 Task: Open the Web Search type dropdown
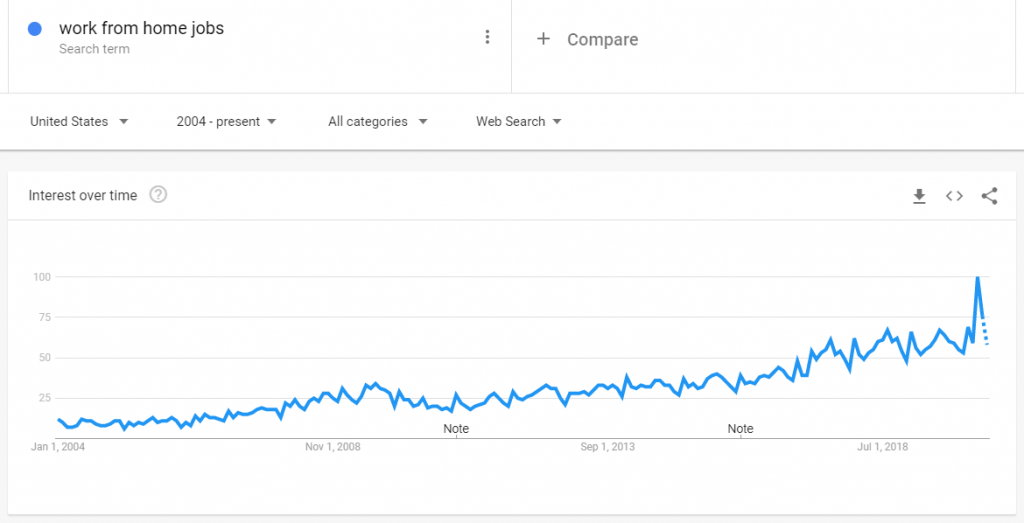click(x=518, y=122)
